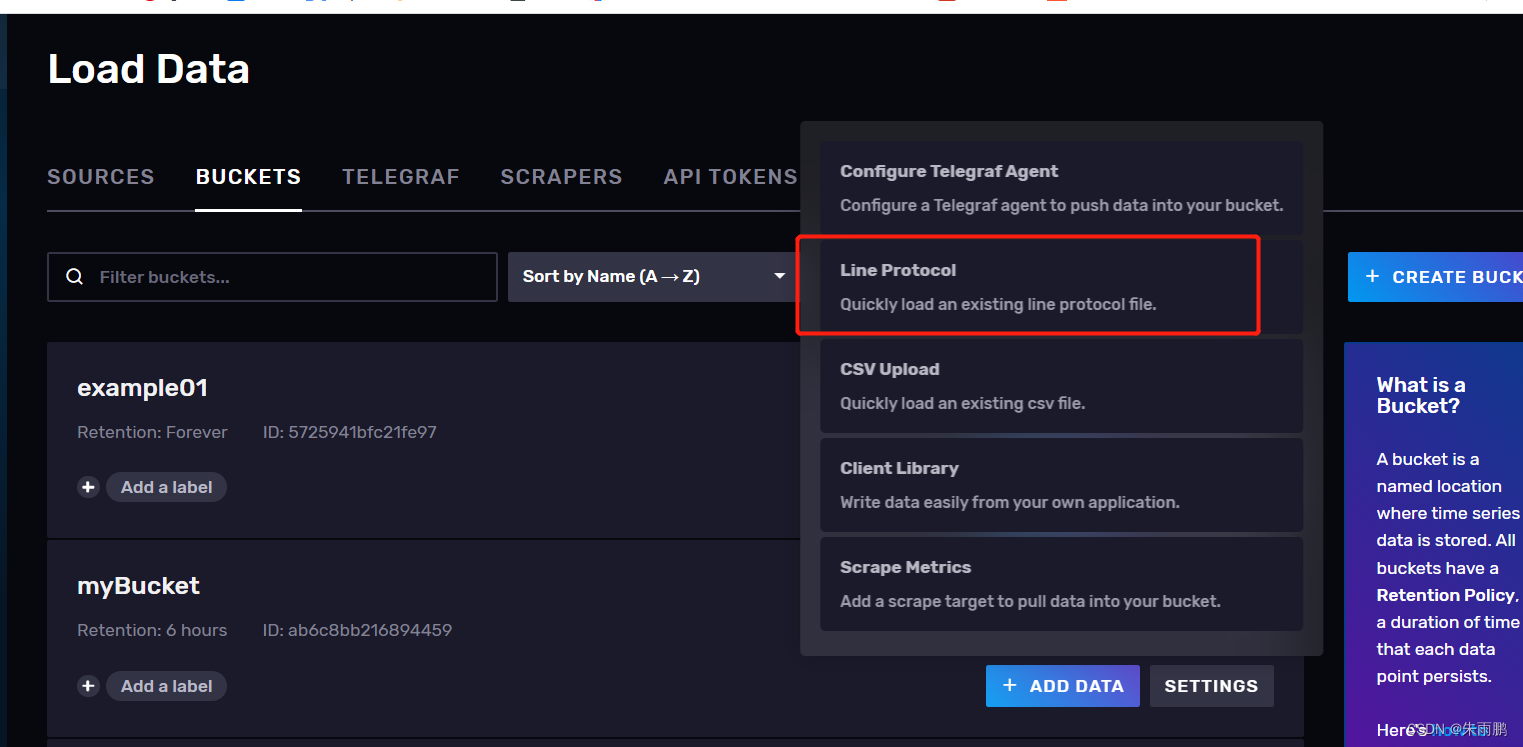1523x747 pixels.
Task: Go to the Scrapers tab
Action: [561, 177]
